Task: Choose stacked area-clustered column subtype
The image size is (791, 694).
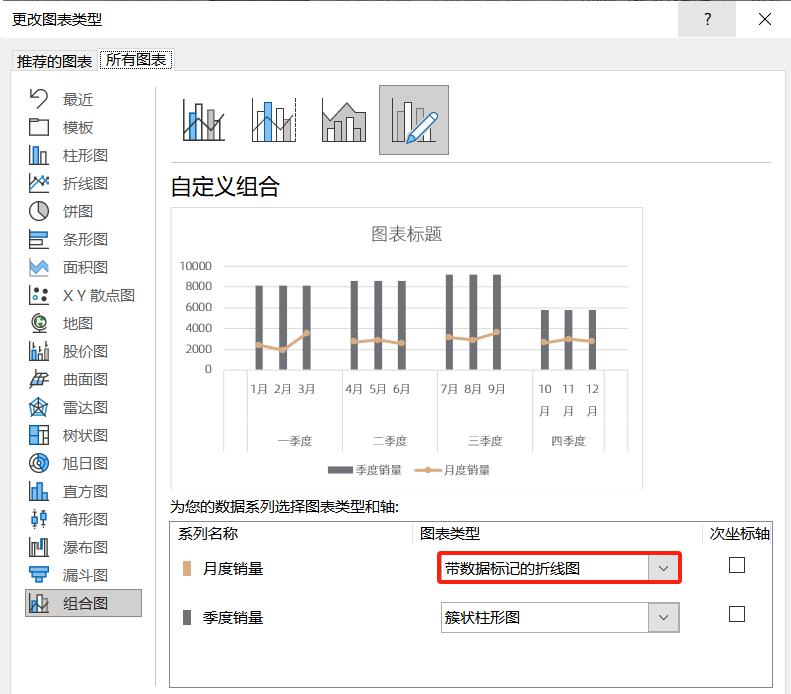Action: (x=344, y=120)
